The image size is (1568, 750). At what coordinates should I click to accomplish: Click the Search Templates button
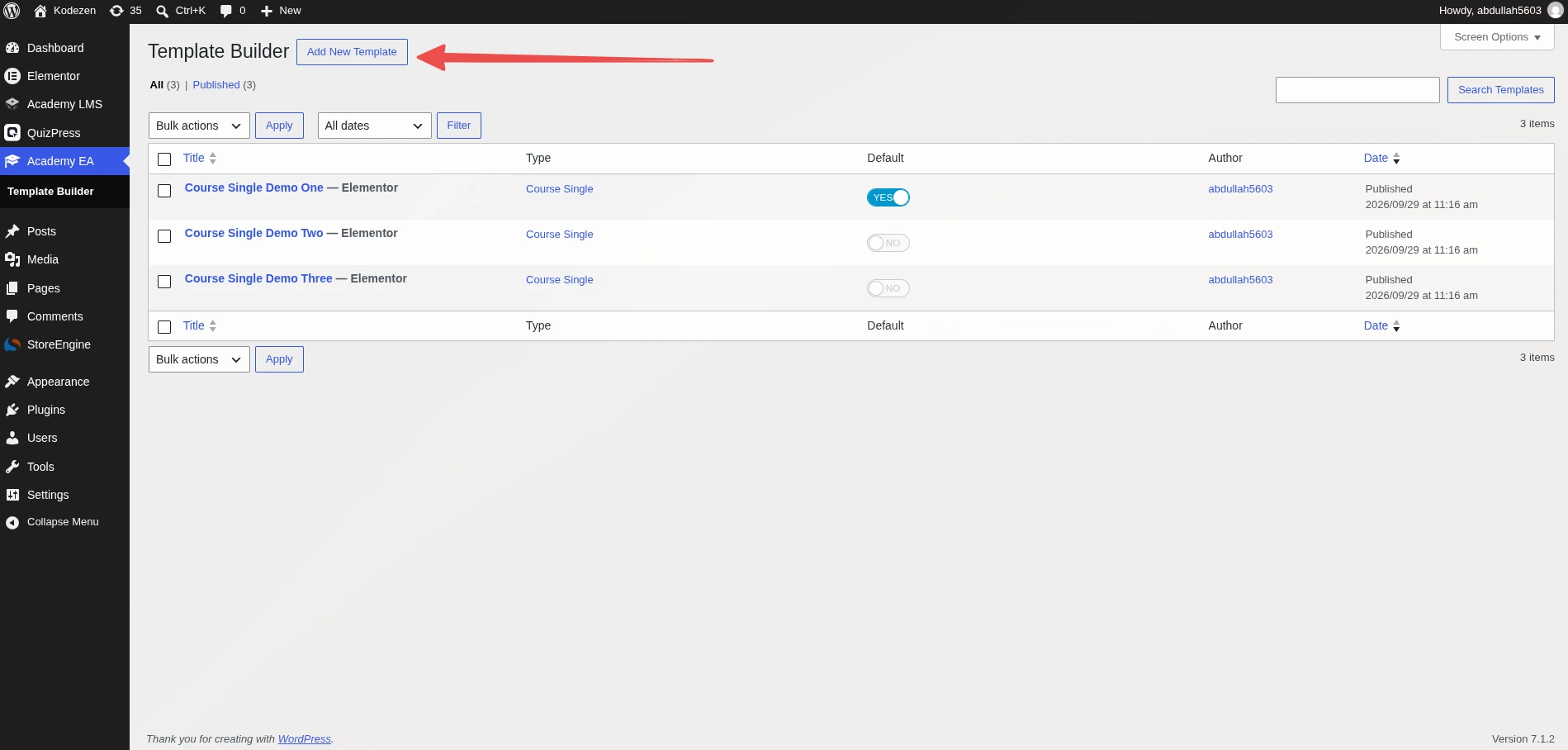pyautogui.click(x=1501, y=90)
